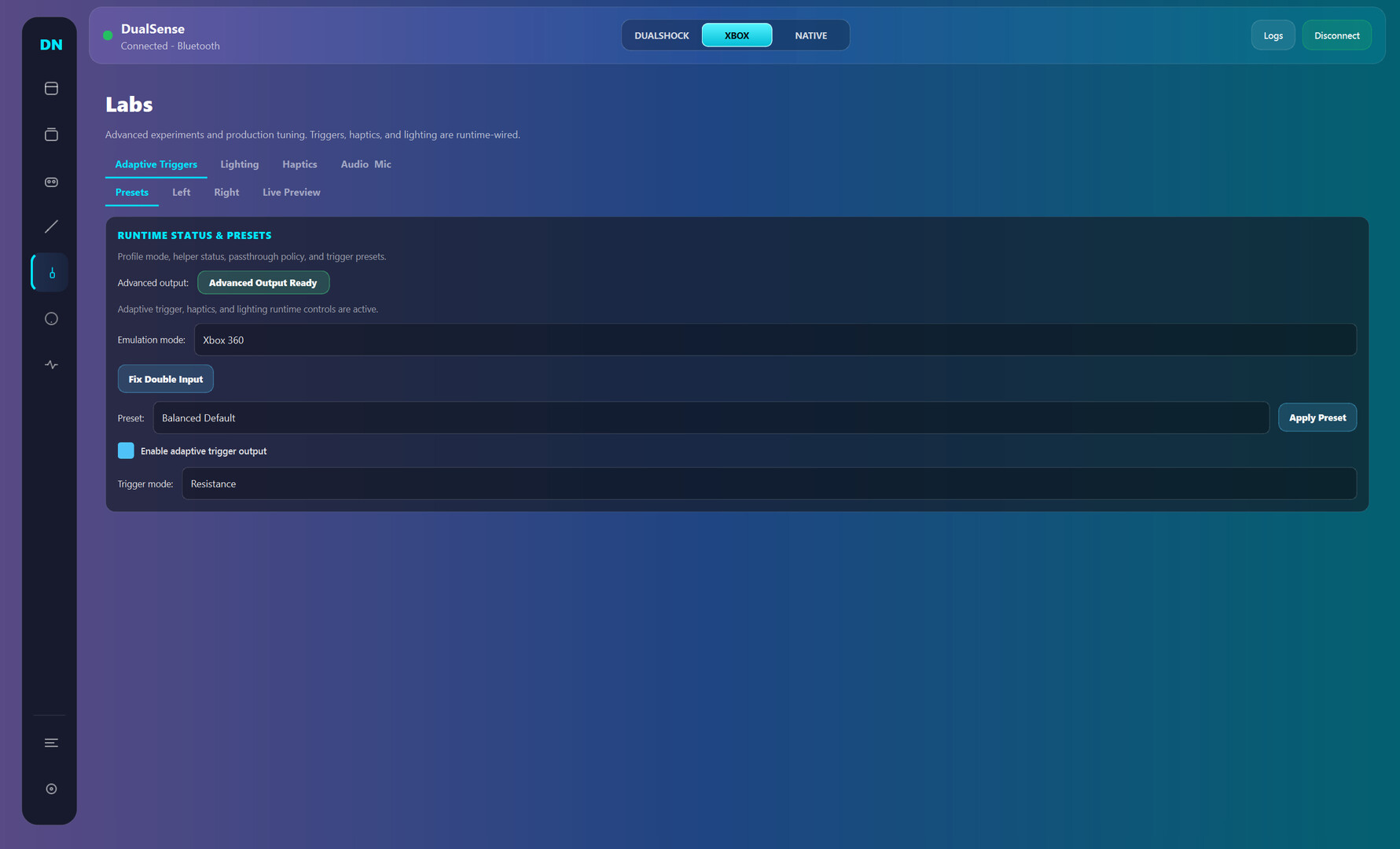The height and width of the screenshot is (849, 1400).
Task: Switch to the Lighting tab
Action: click(x=239, y=164)
